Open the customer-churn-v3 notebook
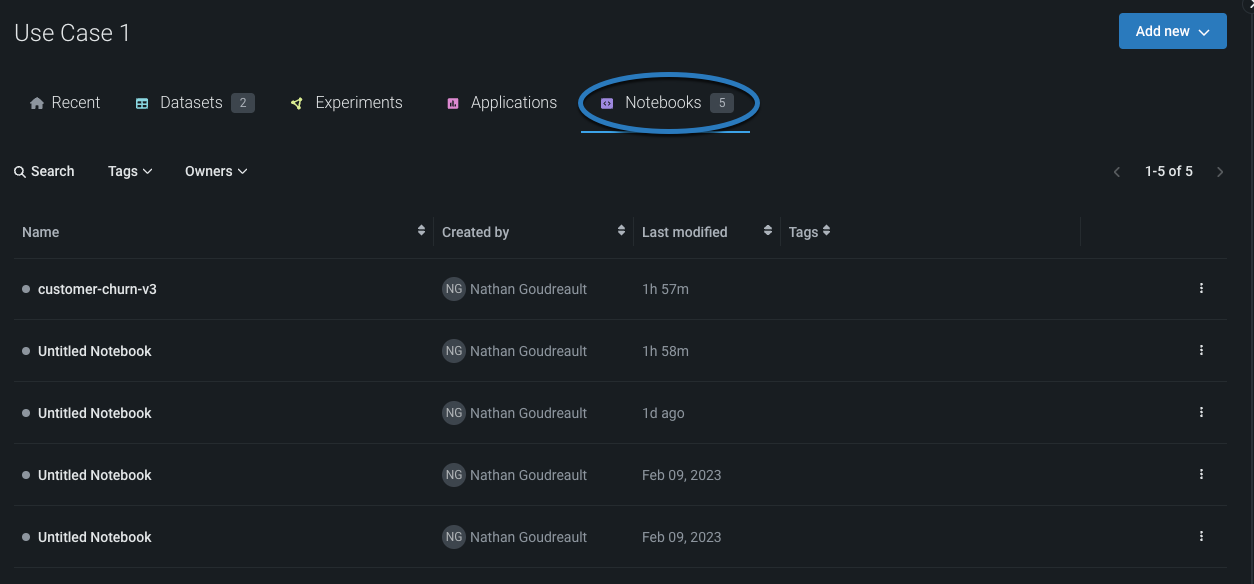1254x584 pixels. tap(97, 289)
